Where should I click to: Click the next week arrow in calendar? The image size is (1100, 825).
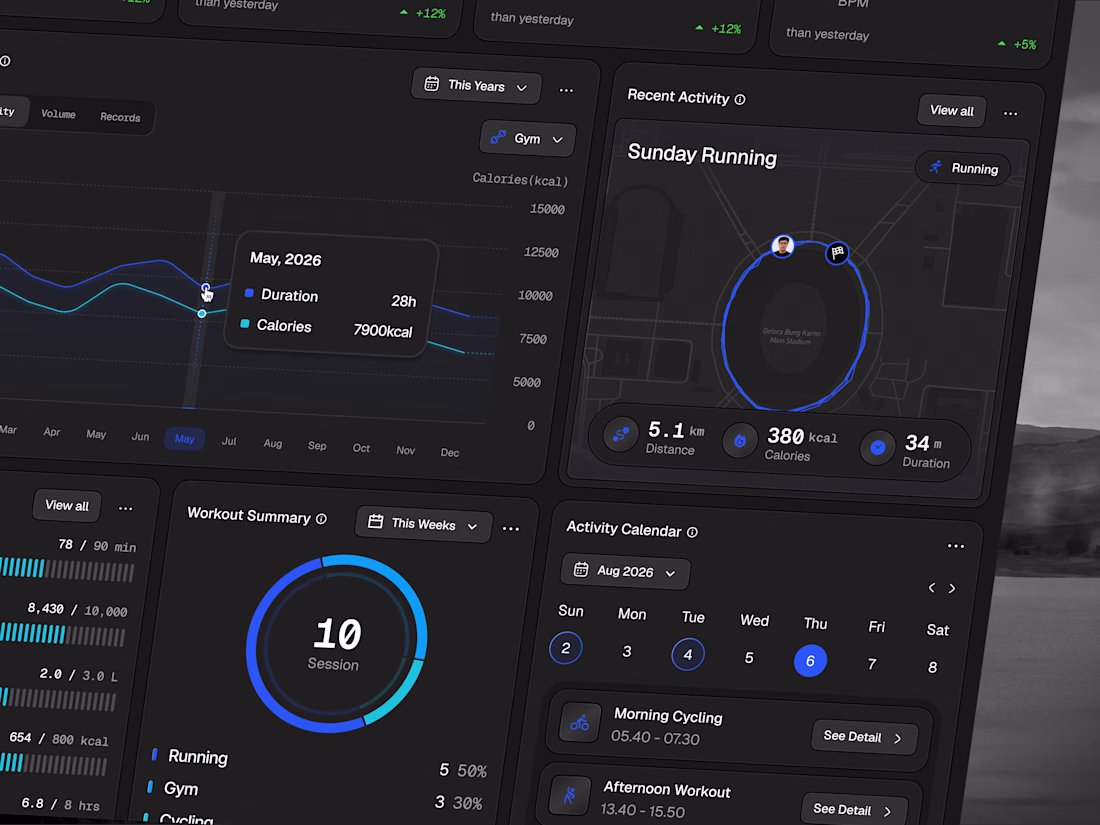[x=952, y=589]
